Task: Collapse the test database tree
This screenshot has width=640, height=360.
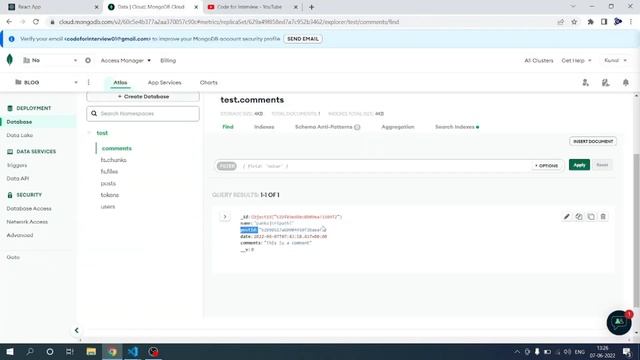Action: 89,133
